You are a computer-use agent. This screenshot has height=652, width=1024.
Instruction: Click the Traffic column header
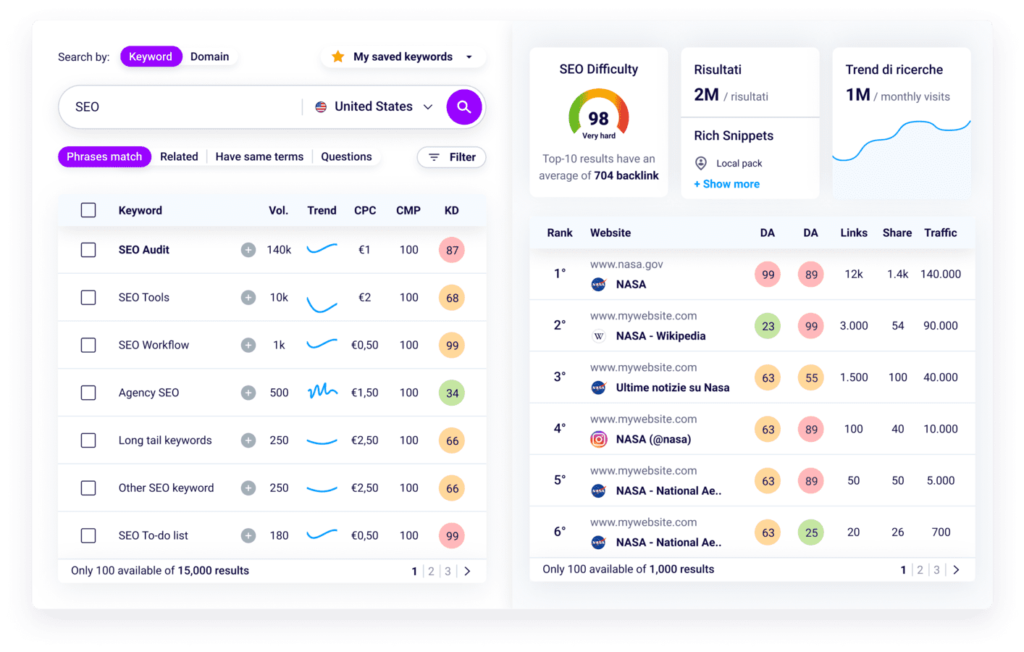940,233
